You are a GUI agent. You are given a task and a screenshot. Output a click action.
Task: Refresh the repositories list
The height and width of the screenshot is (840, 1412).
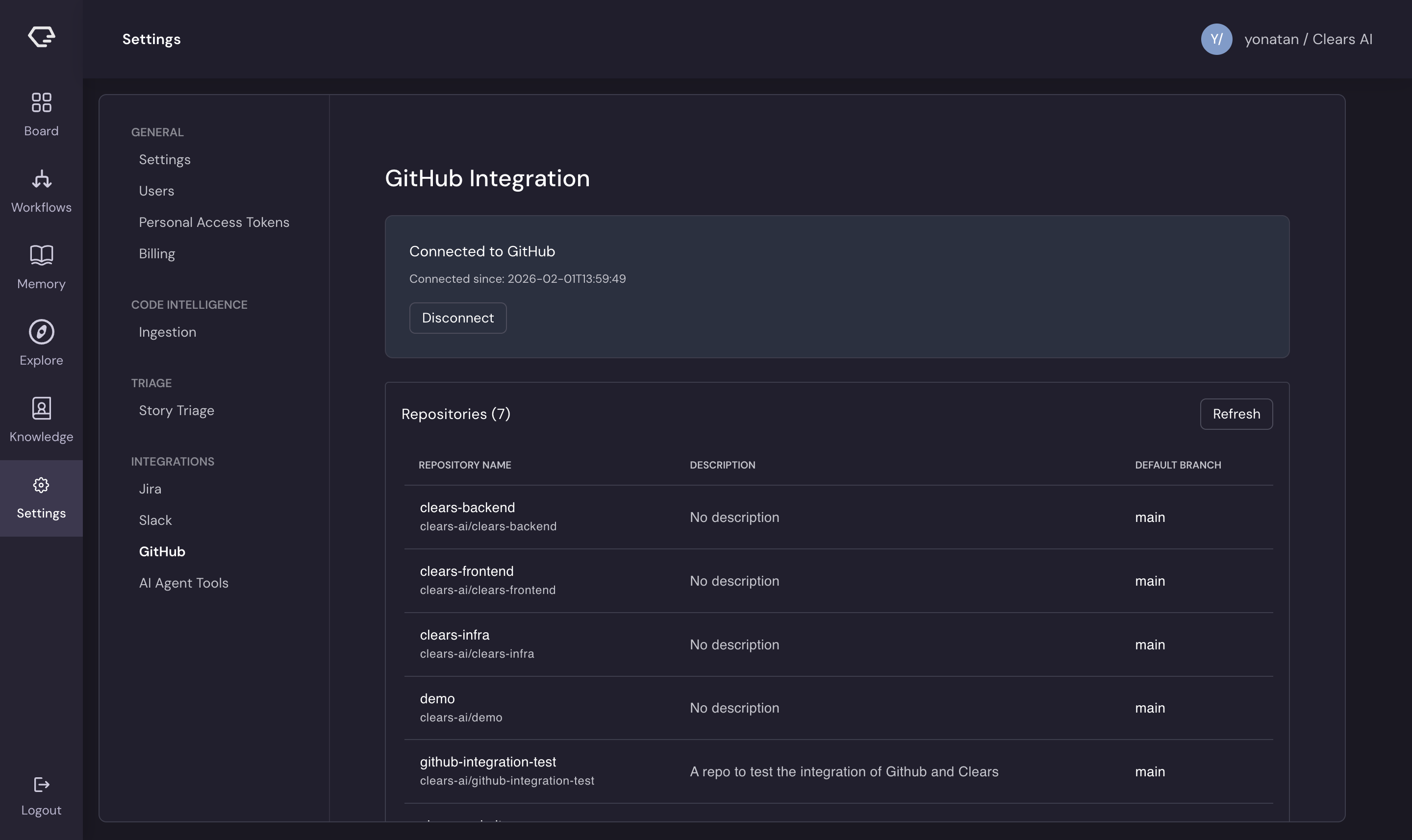click(x=1236, y=414)
